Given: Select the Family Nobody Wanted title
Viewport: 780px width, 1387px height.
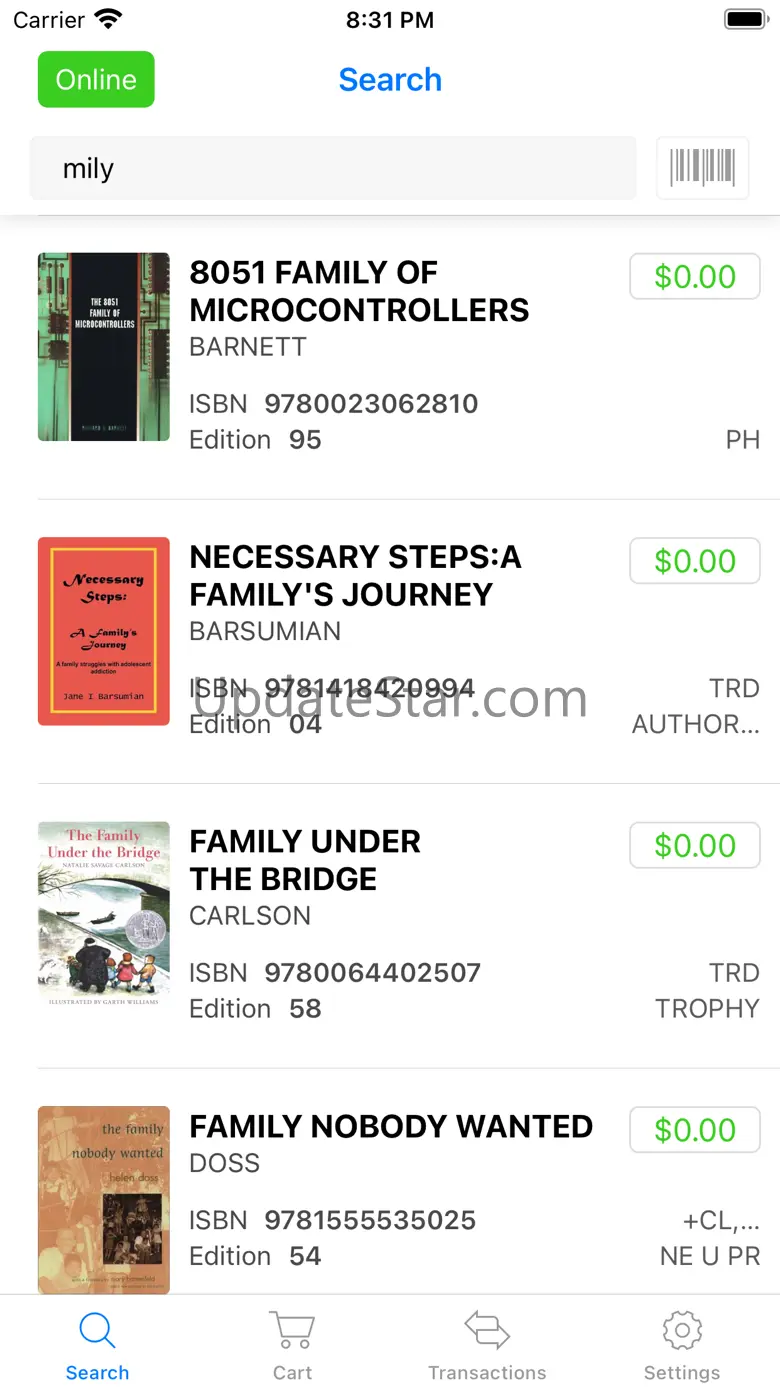Looking at the screenshot, I should (x=391, y=1126).
